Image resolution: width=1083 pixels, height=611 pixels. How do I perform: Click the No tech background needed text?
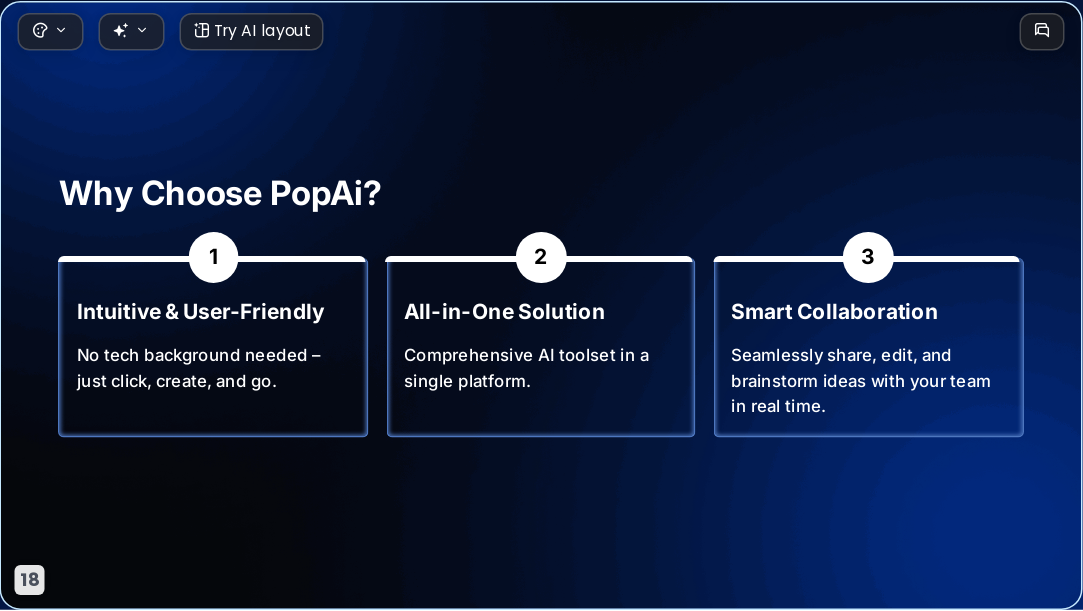pos(199,368)
